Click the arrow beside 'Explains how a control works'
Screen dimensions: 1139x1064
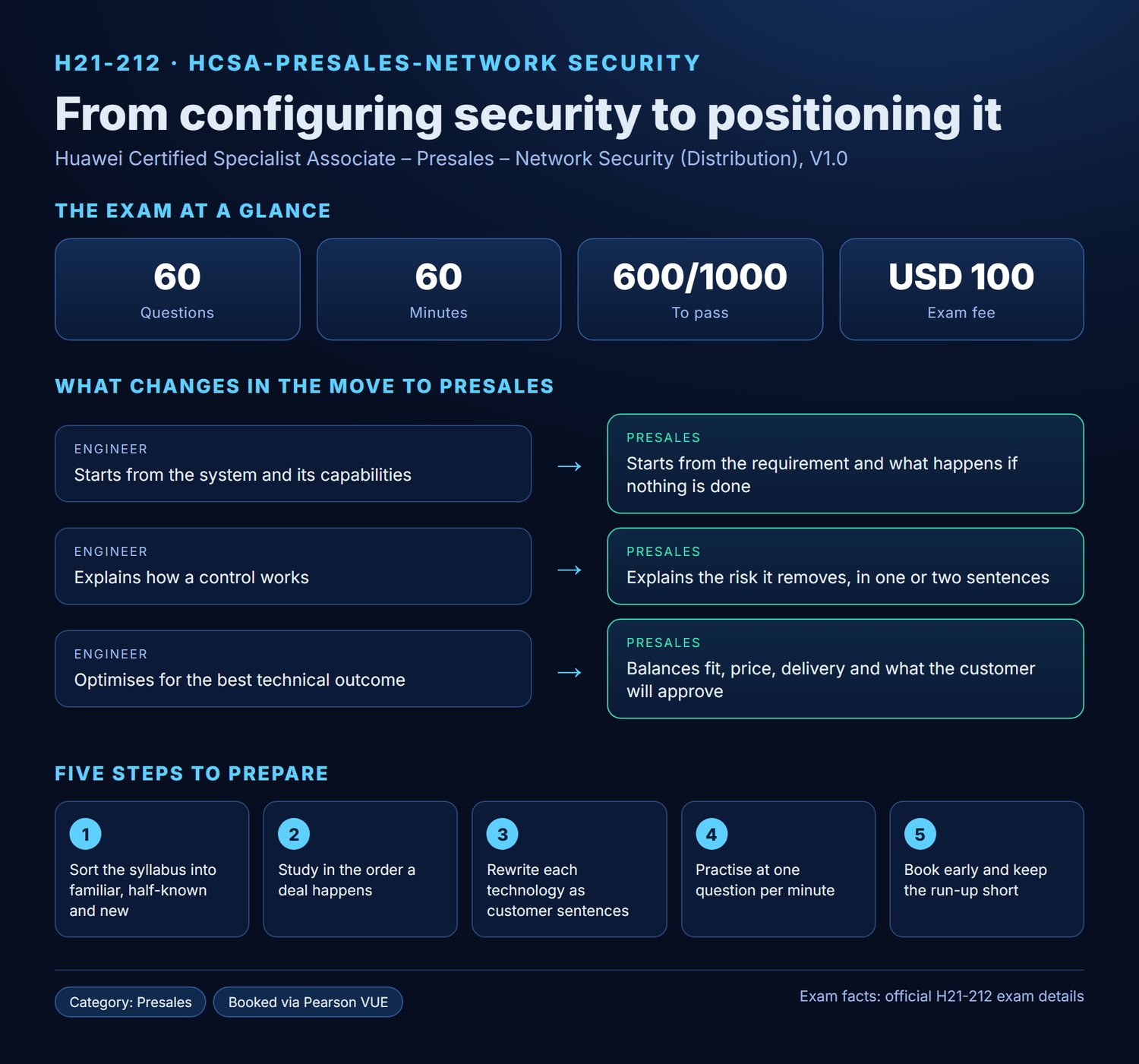[x=569, y=569]
